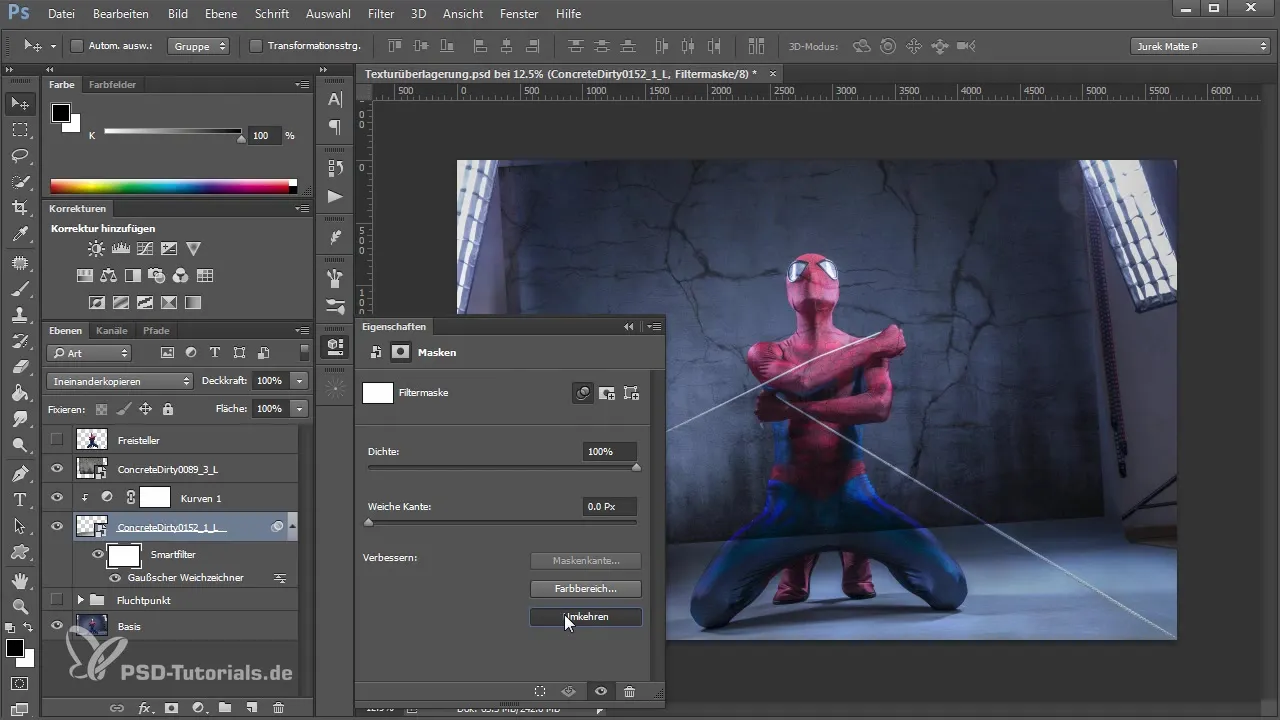
Task: Add Brightness/Contrast adjustment
Action: (x=96, y=249)
